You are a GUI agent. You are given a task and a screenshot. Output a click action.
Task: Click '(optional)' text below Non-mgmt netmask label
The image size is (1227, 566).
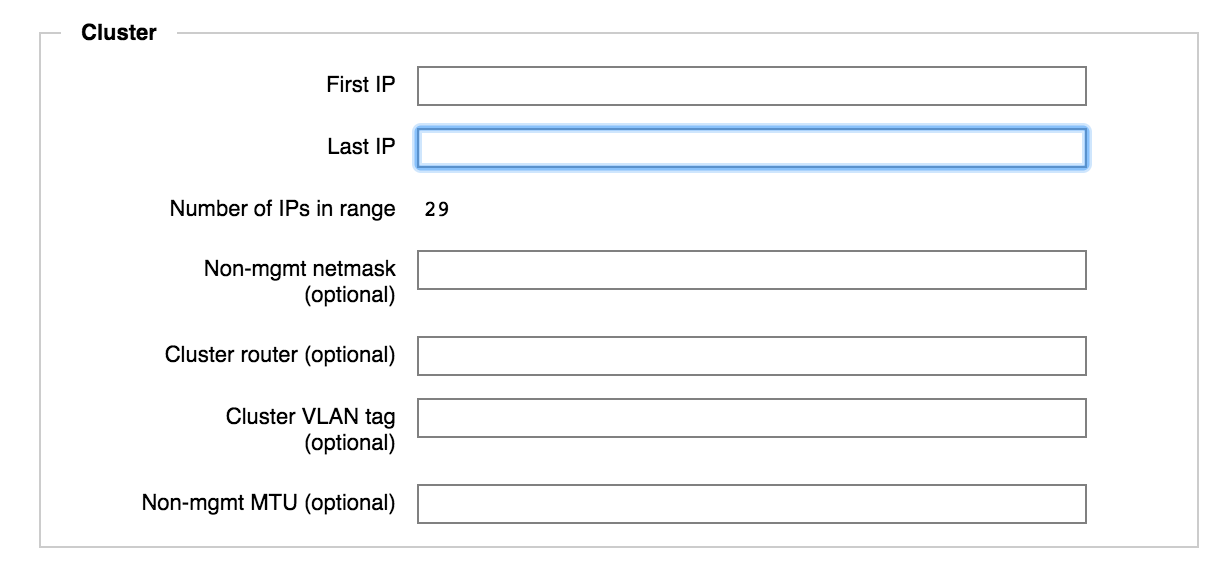click(x=350, y=296)
